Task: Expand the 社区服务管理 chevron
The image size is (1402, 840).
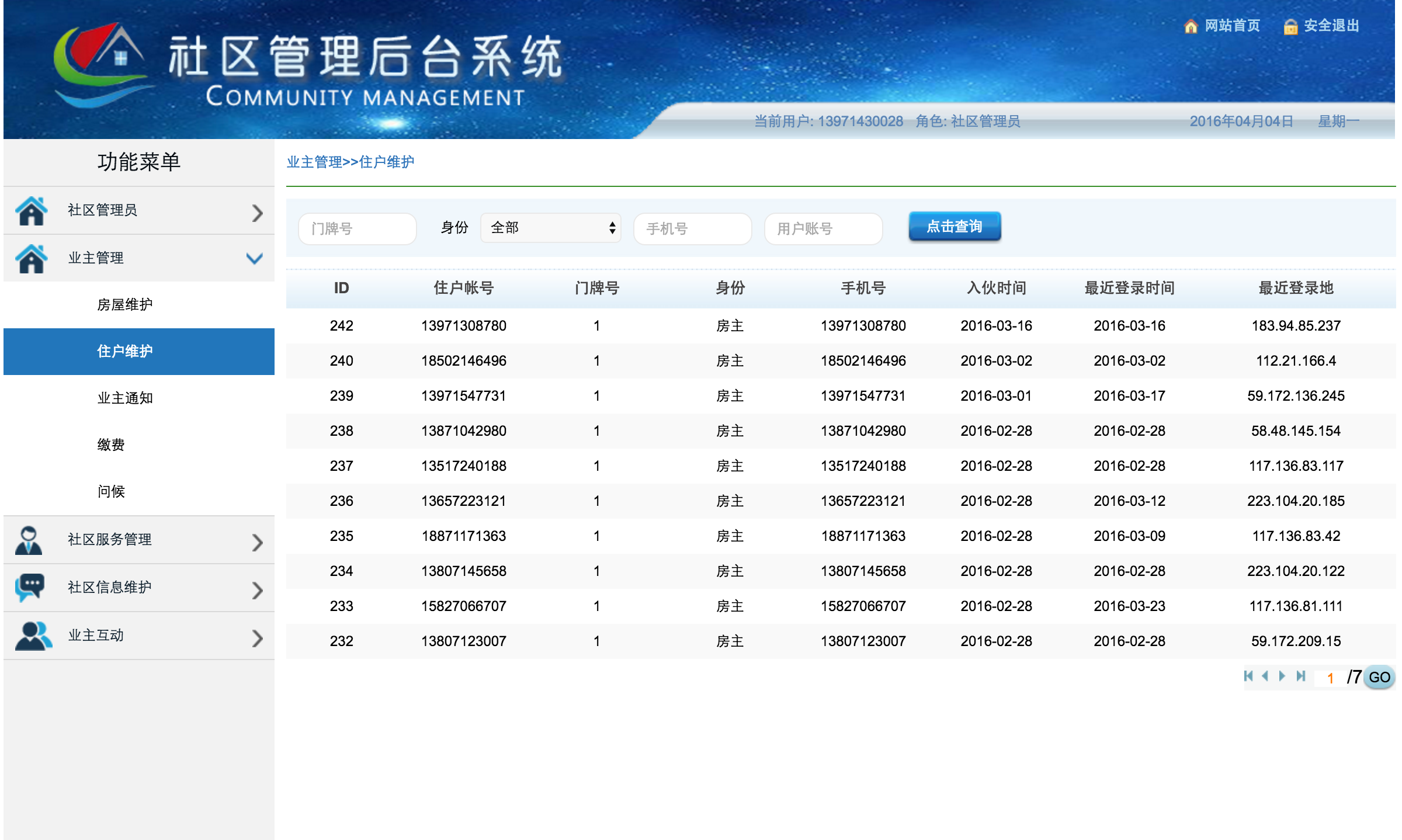Action: 257,542
